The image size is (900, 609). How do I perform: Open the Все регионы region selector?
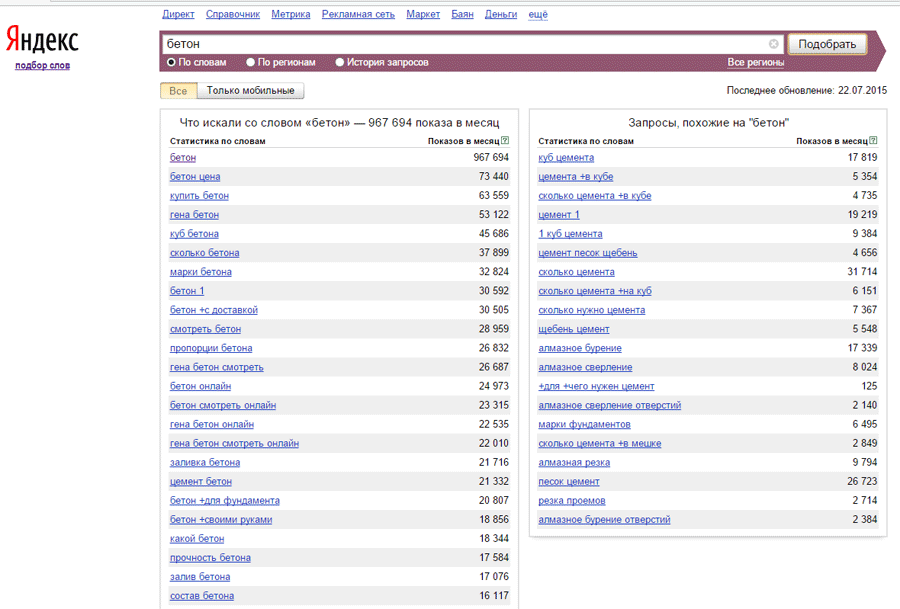(755, 62)
